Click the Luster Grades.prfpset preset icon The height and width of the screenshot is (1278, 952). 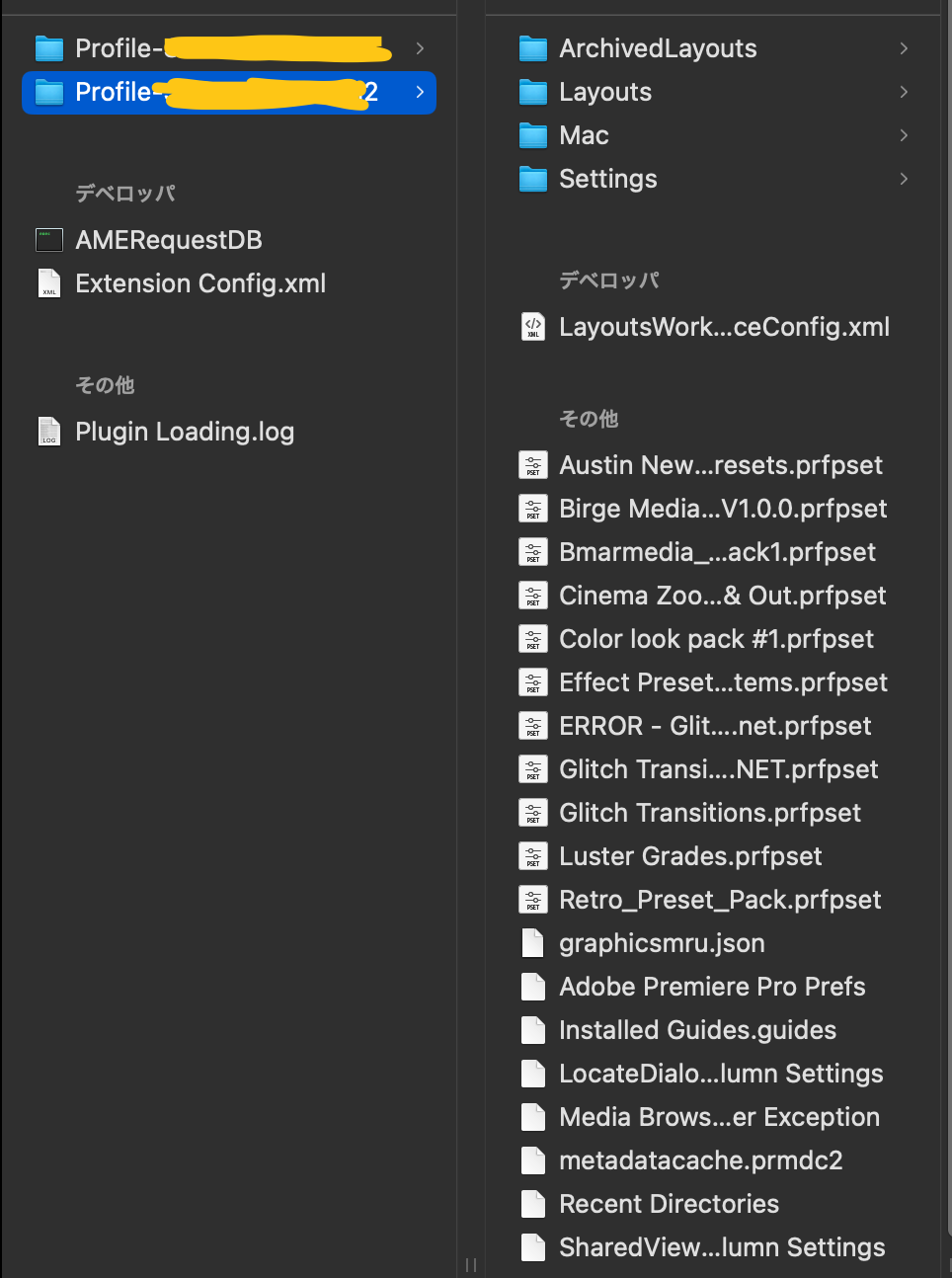(x=533, y=856)
